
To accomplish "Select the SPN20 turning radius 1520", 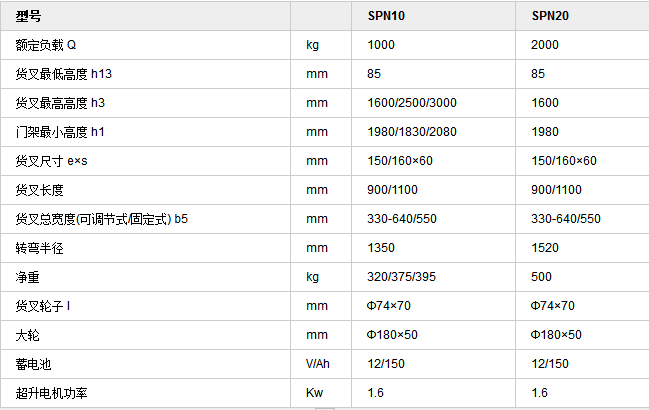I will 545,247.
